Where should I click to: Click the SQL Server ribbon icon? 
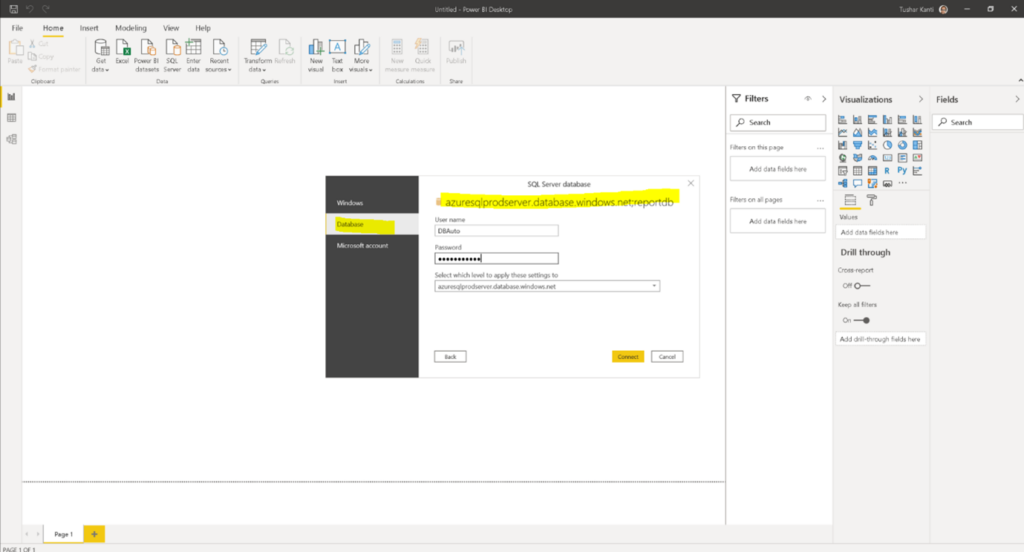pyautogui.click(x=172, y=56)
